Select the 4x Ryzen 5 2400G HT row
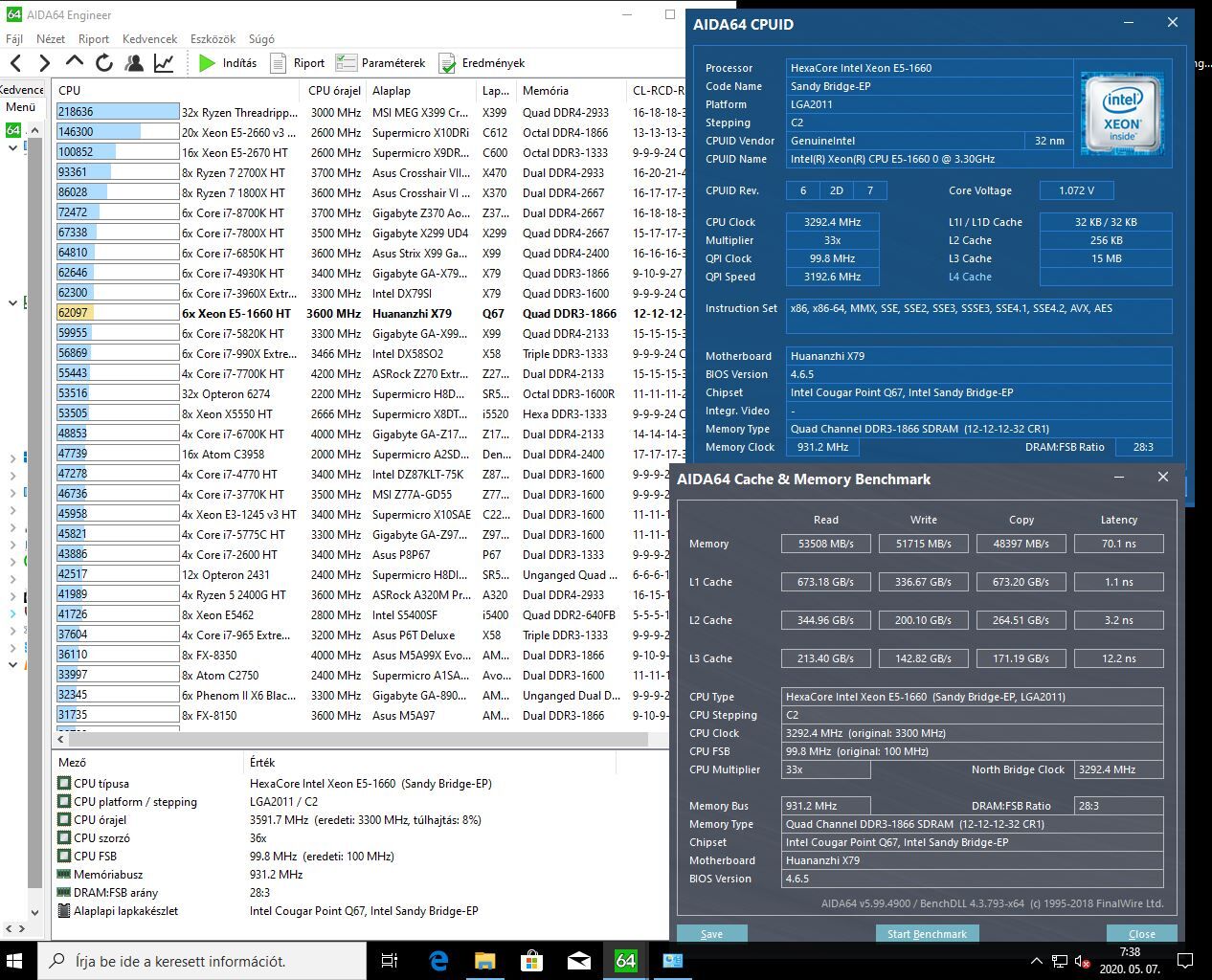The width and height of the screenshot is (1212, 980). click(370, 594)
